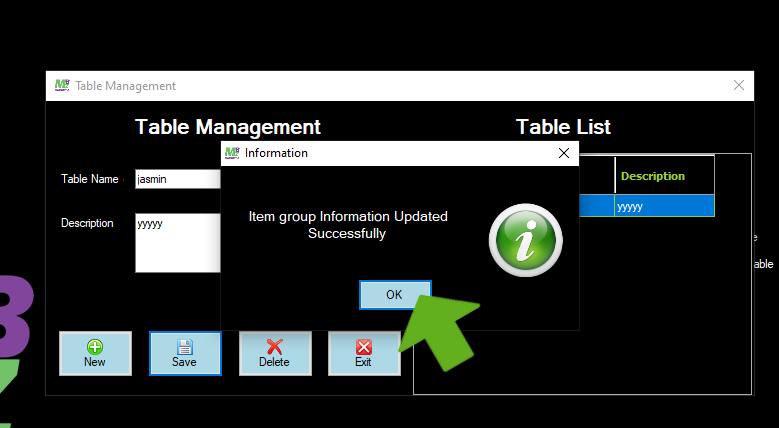This screenshot has width=779, height=428.
Task: Close the Table Management window
Action: tap(739, 86)
